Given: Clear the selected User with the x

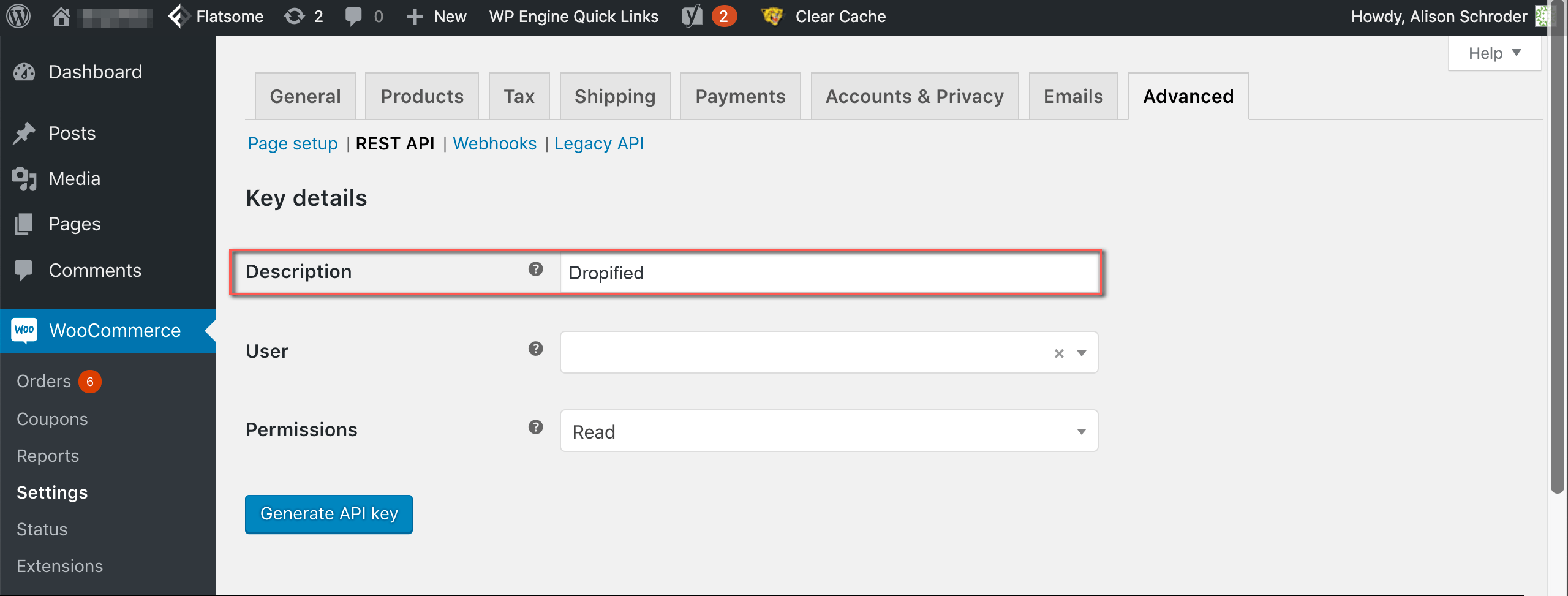Looking at the screenshot, I should point(1059,353).
